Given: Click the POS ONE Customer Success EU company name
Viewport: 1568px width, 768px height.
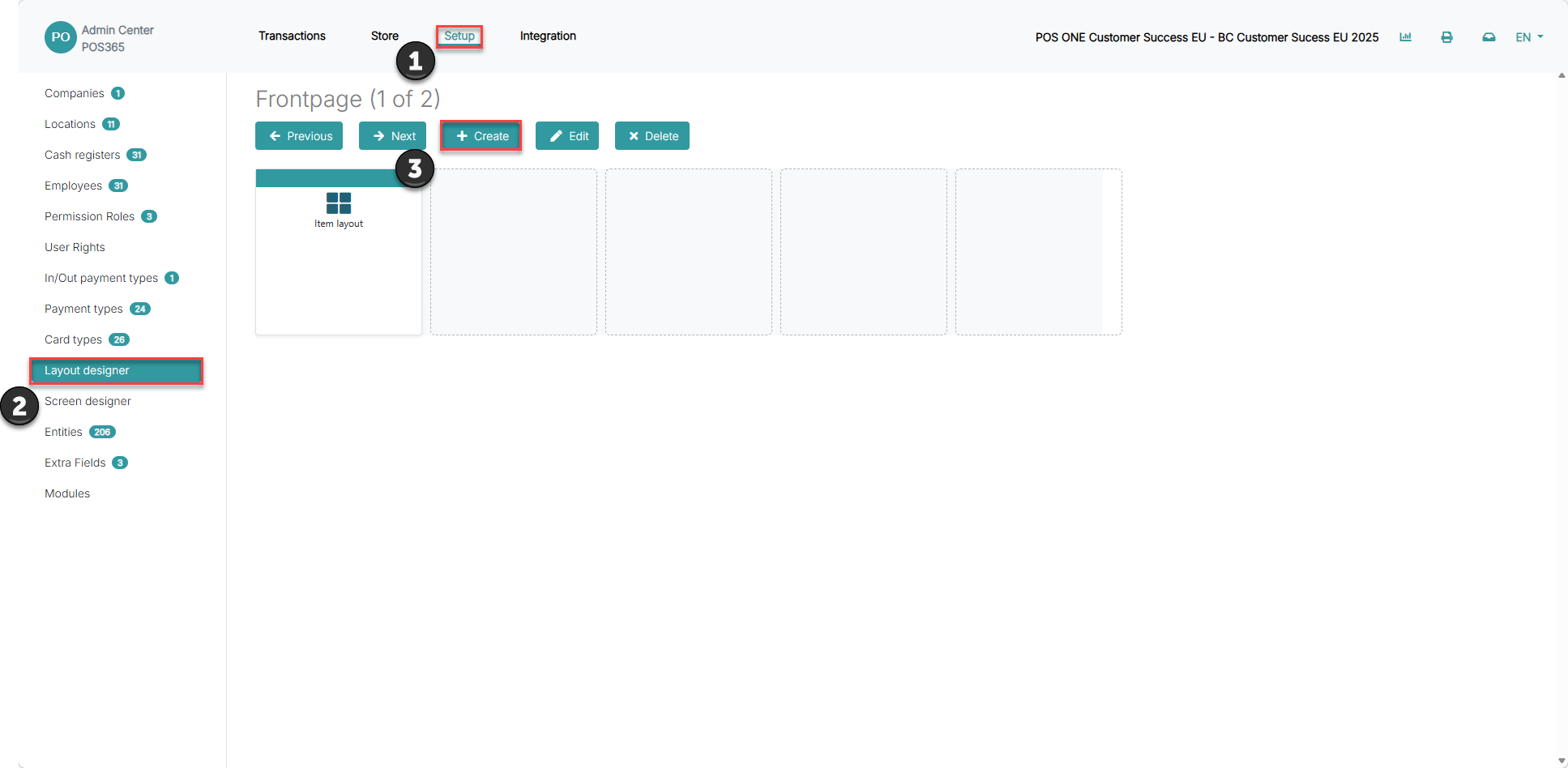Looking at the screenshot, I should coord(1207,37).
